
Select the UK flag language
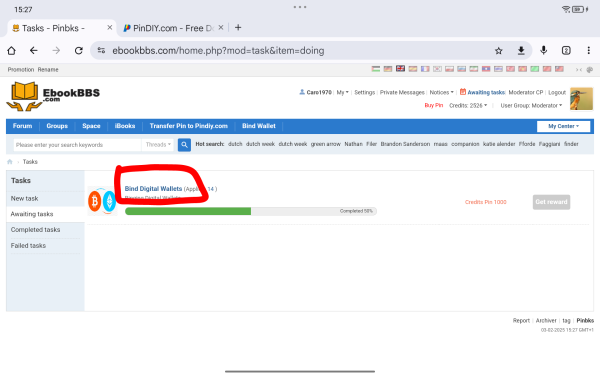point(400,69)
